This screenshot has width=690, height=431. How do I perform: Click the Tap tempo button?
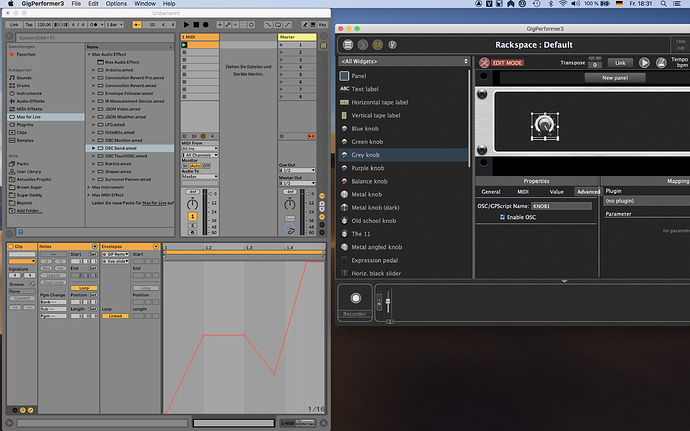pos(29,25)
